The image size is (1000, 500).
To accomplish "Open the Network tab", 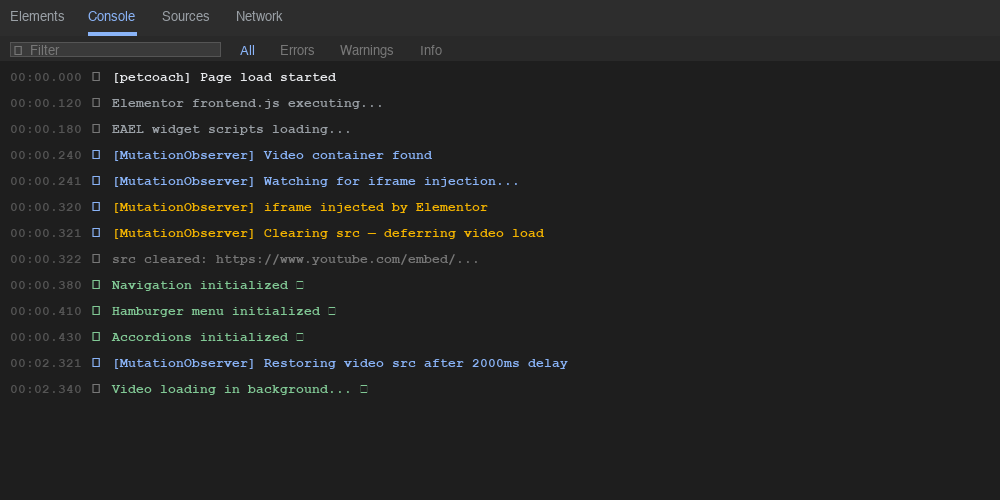I will pos(259,17).
